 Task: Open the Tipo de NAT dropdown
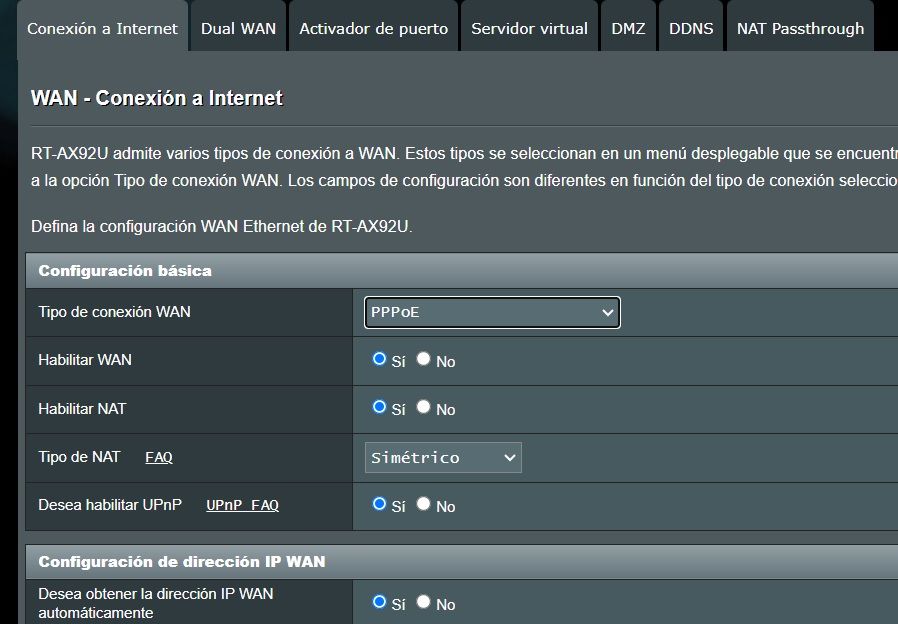click(x=443, y=458)
